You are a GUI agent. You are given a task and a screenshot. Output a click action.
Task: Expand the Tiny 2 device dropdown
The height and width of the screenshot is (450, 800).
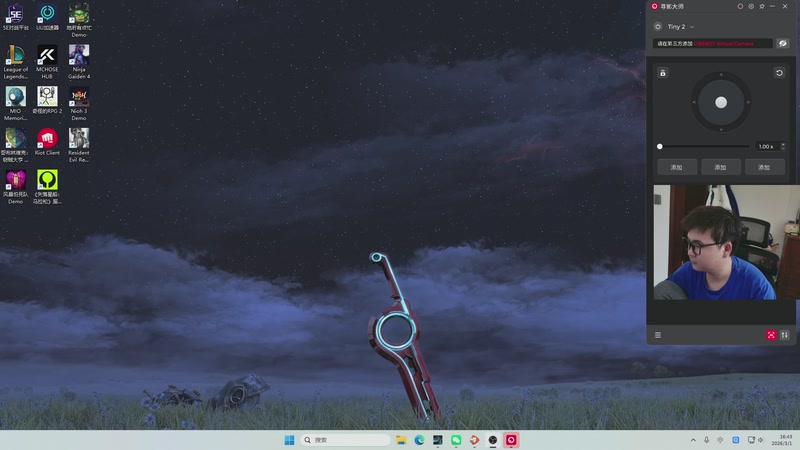point(692,27)
